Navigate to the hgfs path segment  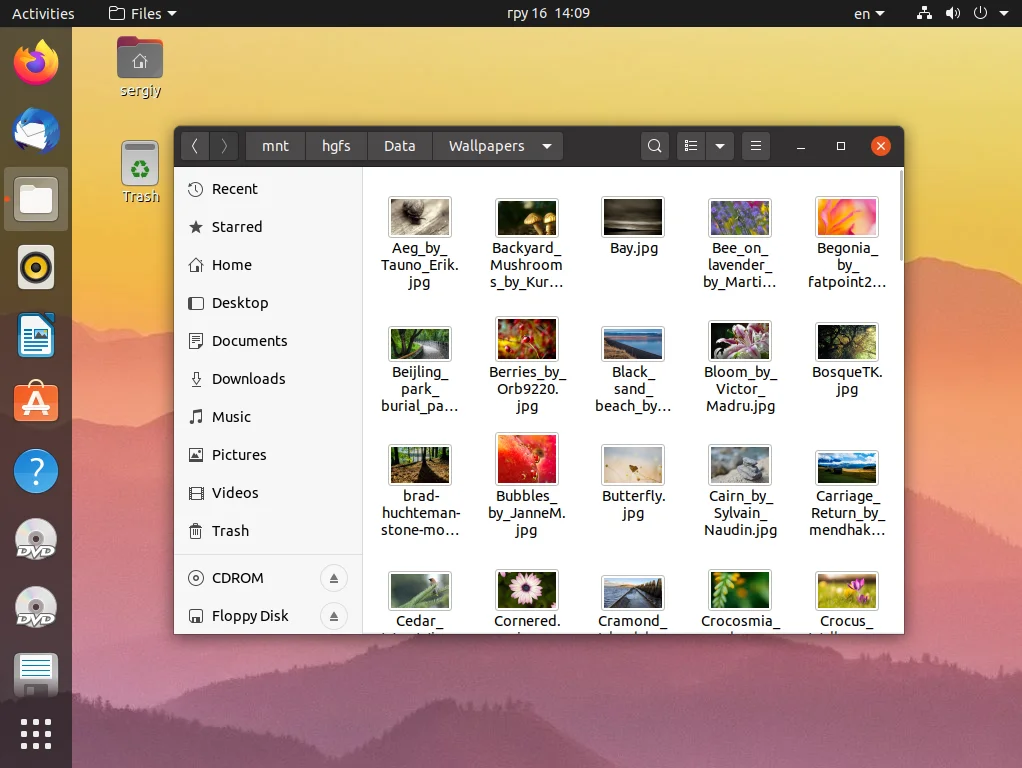(x=336, y=146)
